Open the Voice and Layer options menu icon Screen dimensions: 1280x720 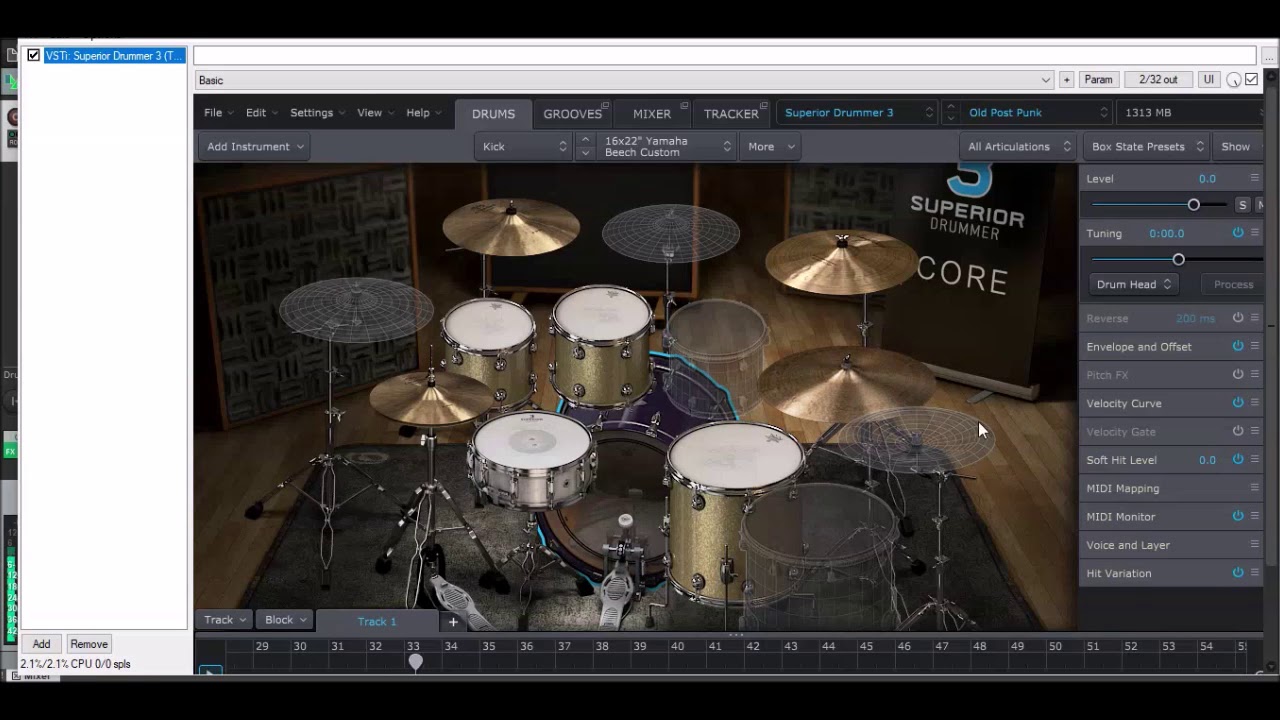[x=1255, y=544]
